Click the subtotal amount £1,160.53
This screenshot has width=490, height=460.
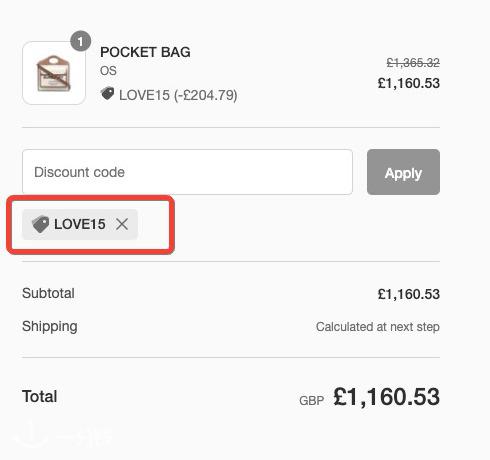(409, 294)
